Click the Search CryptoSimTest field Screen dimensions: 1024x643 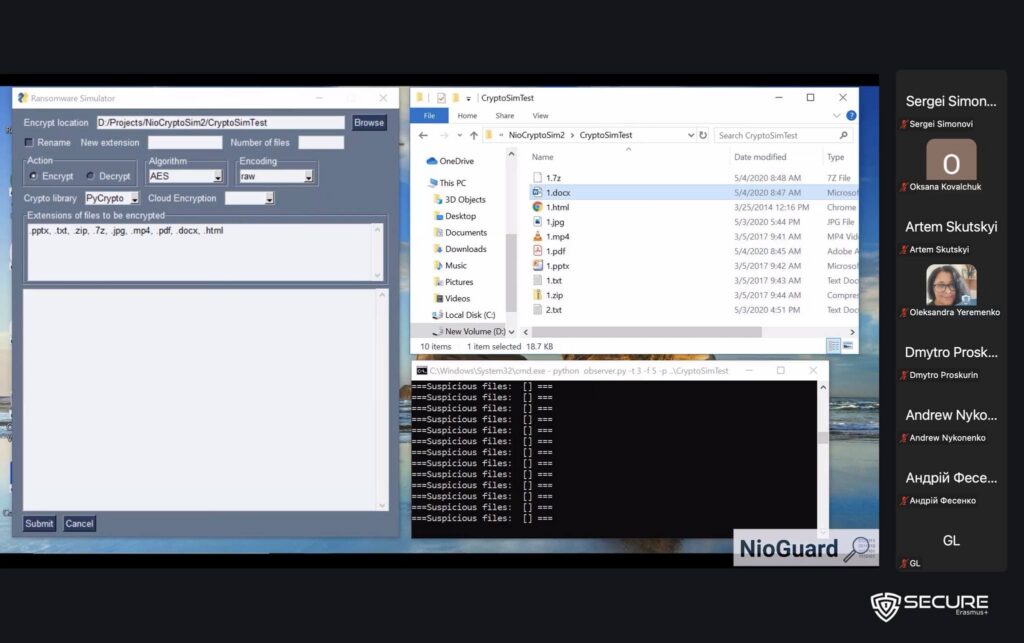(776, 135)
